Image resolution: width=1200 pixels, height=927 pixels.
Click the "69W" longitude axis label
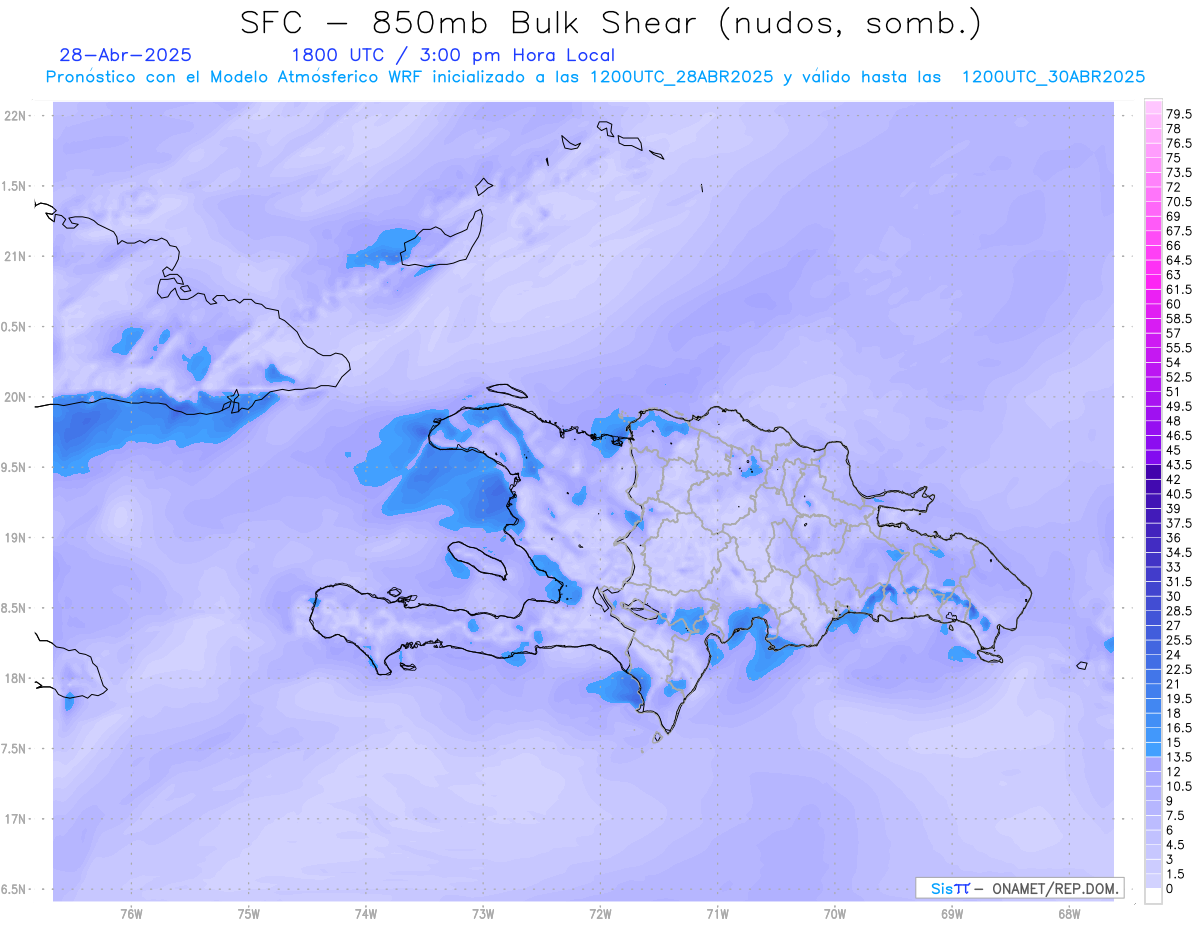click(952, 914)
